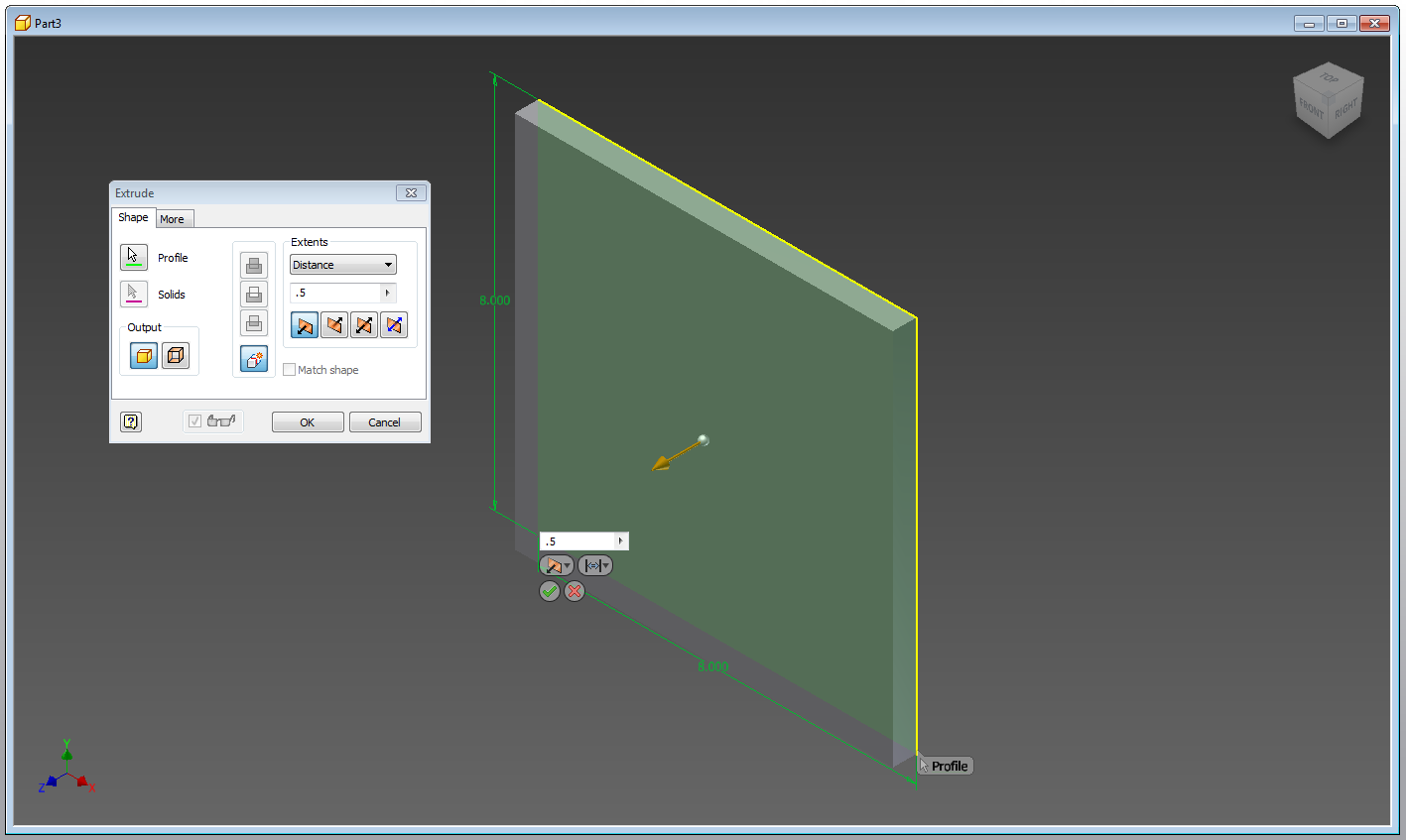
Task: Click the dialog .5 distance field
Action: pyautogui.click(x=335, y=293)
